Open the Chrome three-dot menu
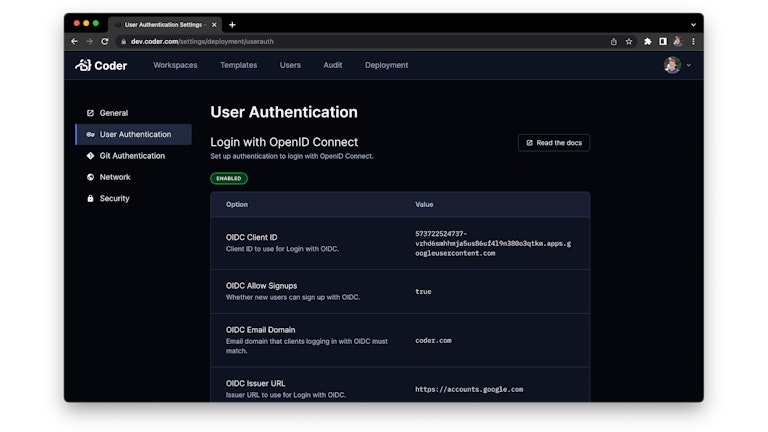 (693, 41)
